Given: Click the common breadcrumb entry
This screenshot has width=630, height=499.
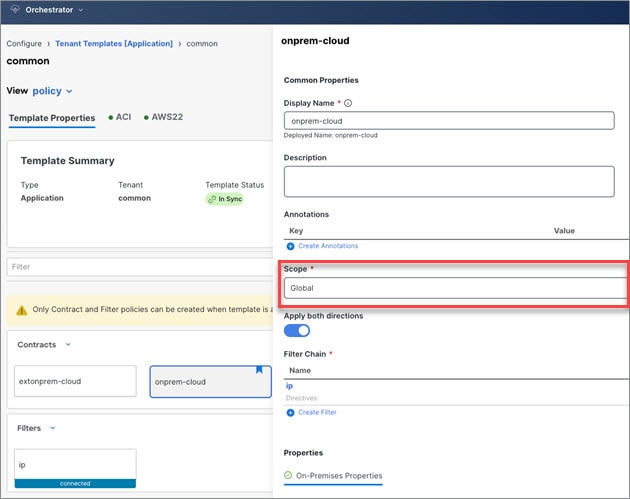Looking at the screenshot, I should tap(202, 43).
